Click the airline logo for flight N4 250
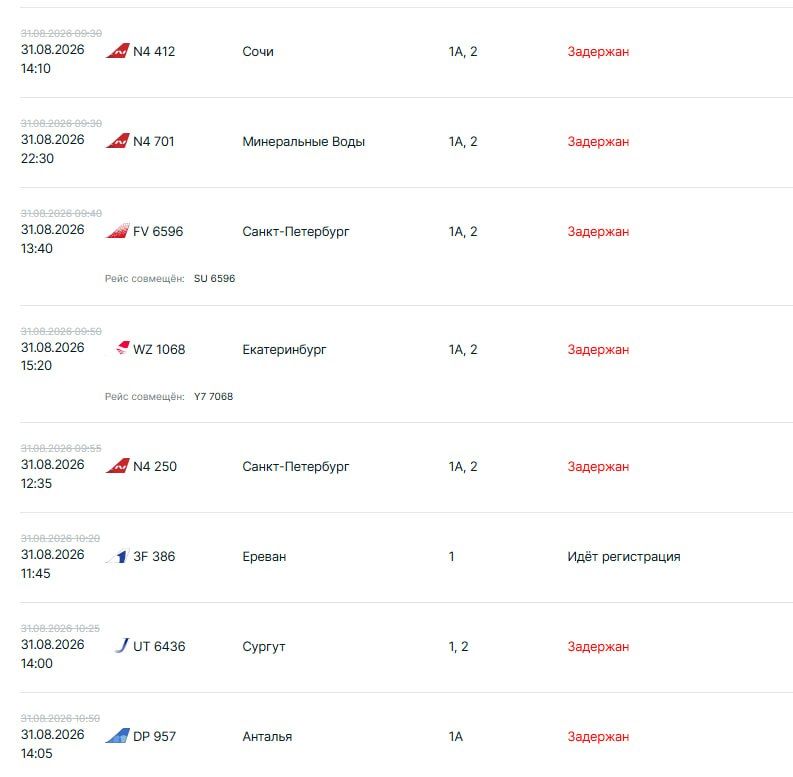Image resolution: width=793 pixels, height=777 pixels. (x=117, y=466)
